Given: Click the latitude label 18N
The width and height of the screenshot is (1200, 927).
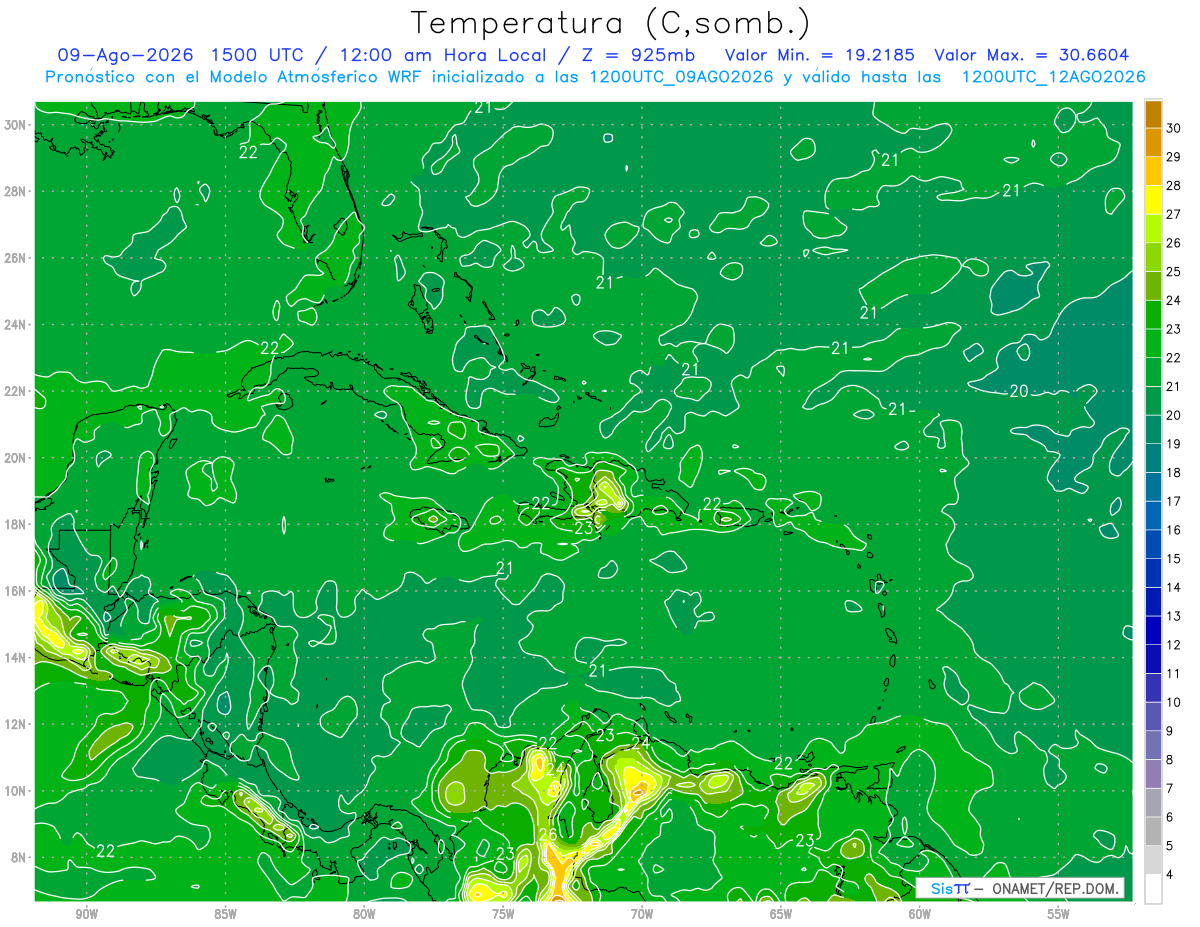Looking at the screenshot, I should pyautogui.click(x=14, y=524).
